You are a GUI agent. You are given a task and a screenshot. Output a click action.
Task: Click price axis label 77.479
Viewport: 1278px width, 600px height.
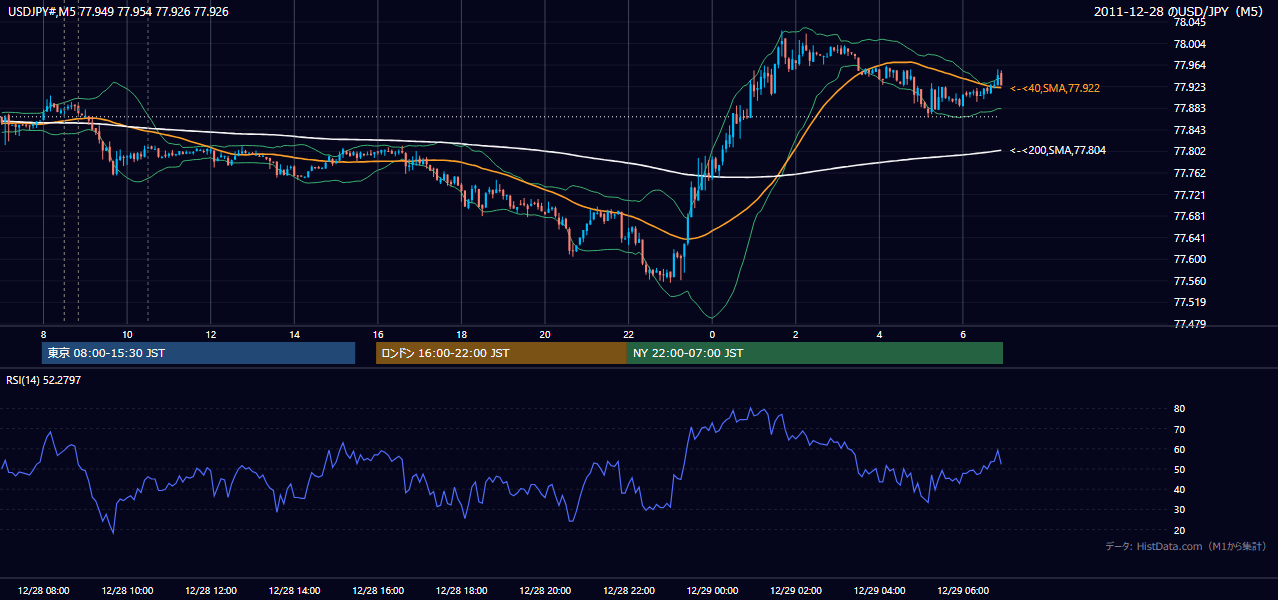point(1192,324)
